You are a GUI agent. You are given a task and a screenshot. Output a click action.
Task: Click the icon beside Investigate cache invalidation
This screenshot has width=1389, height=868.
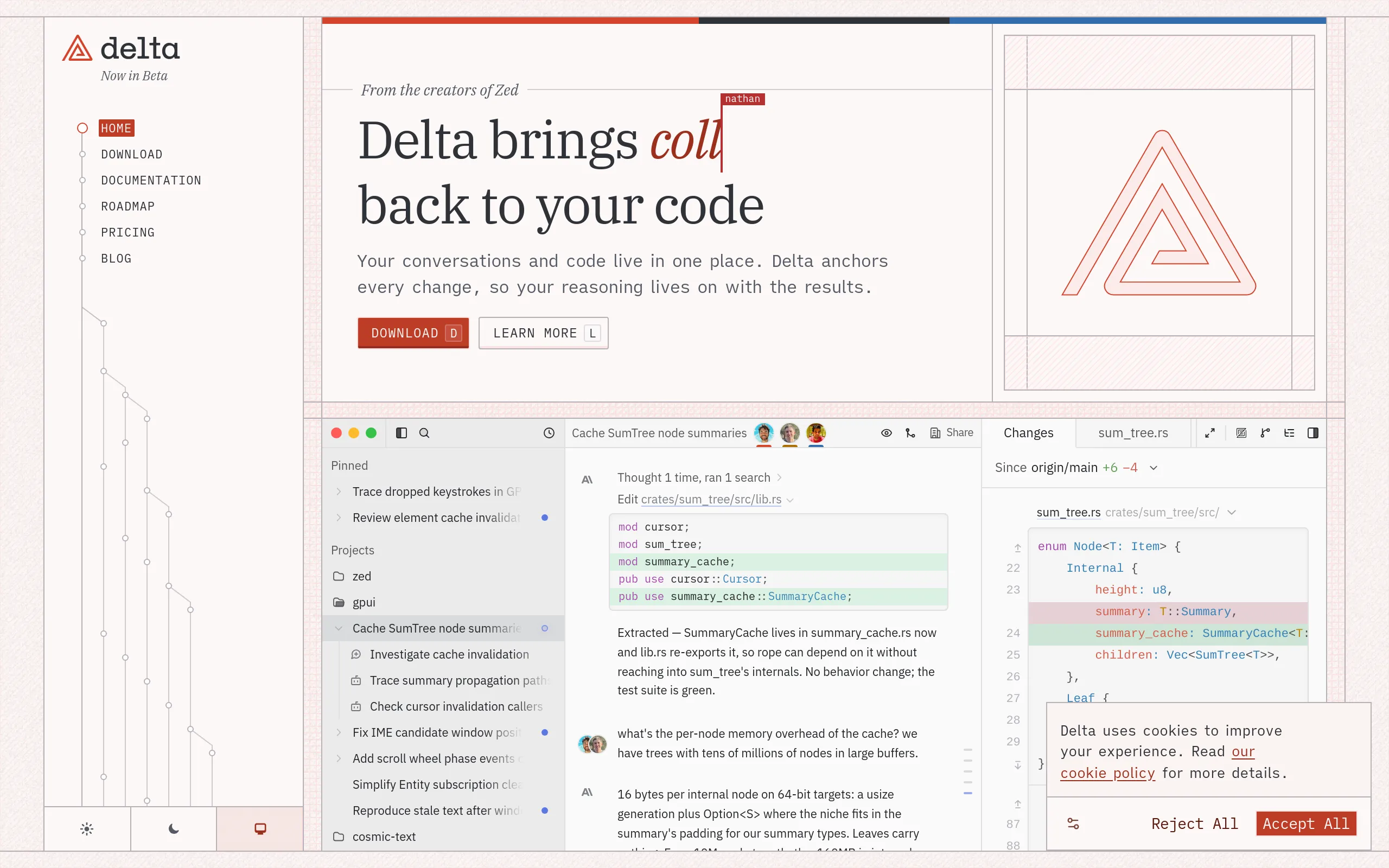(356, 654)
